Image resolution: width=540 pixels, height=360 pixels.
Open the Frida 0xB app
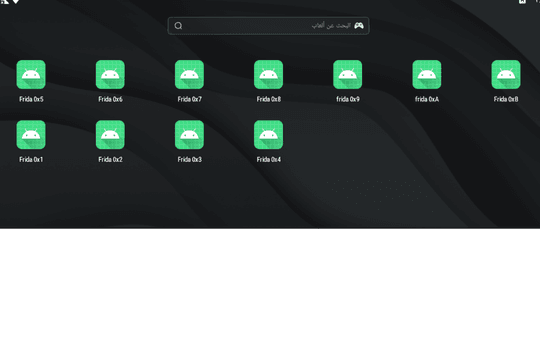[x=506, y=74]
